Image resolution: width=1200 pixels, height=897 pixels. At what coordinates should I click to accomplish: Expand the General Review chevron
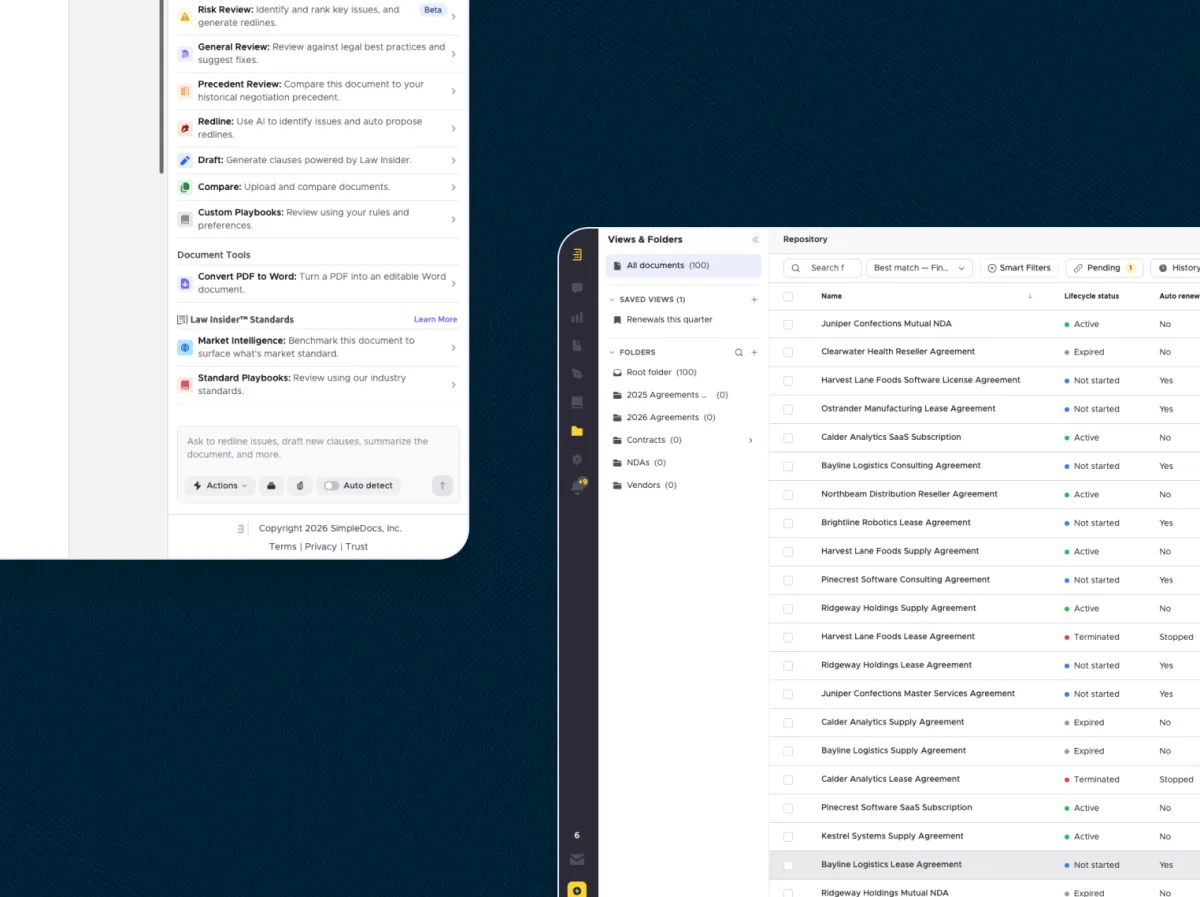453,54
